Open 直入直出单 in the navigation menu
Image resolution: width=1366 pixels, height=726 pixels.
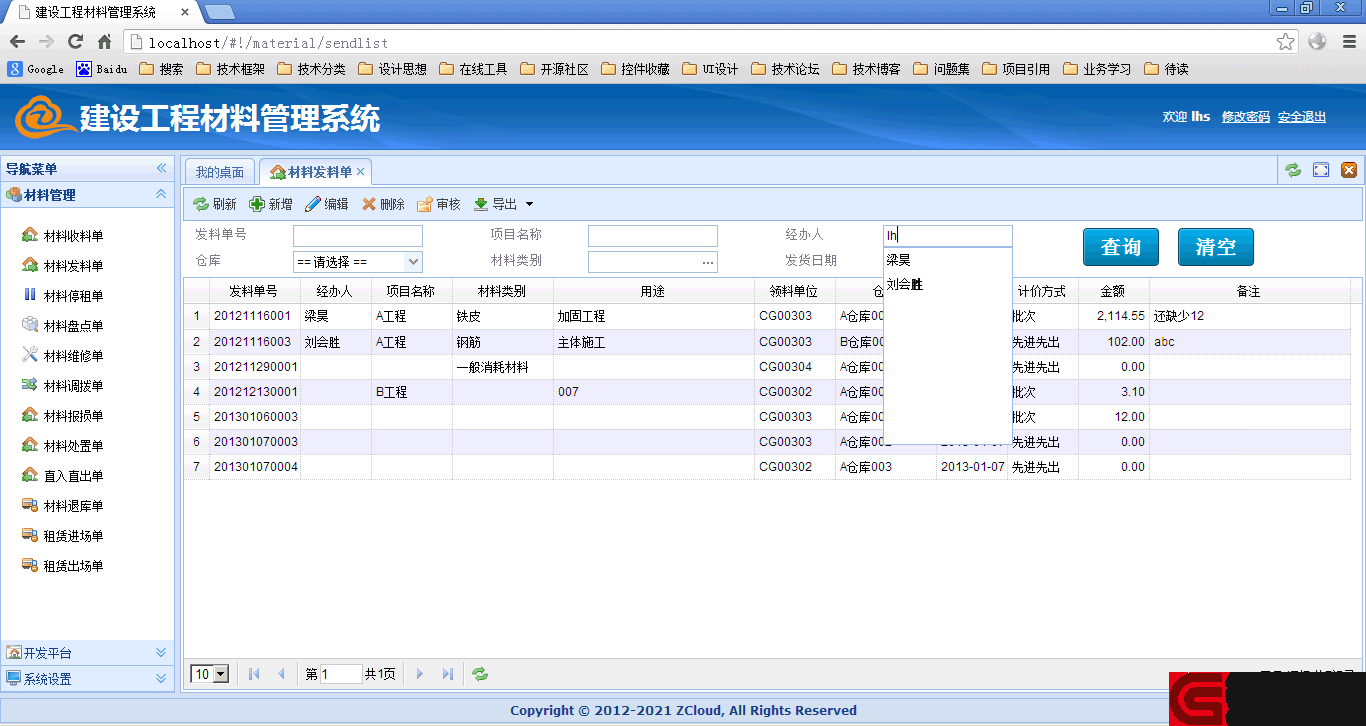(62, 476)
